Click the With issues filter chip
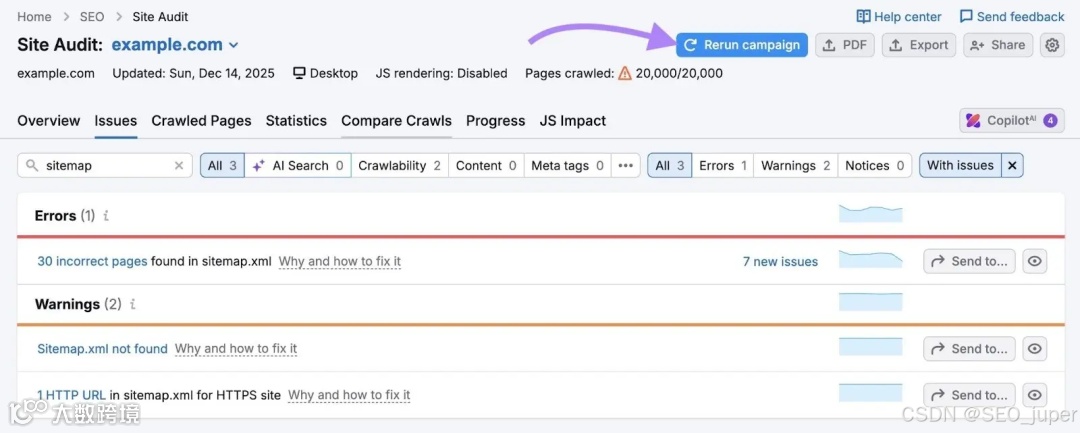The height and width of the screenshot is (433, 1080). (x=960, y=165)
